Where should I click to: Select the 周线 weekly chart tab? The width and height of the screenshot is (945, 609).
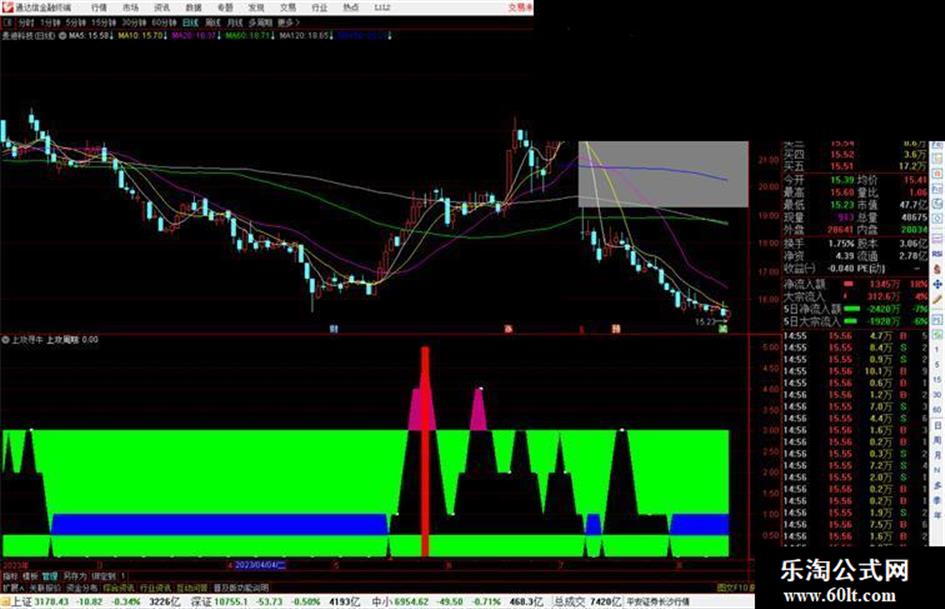click(x=213, y=22)
